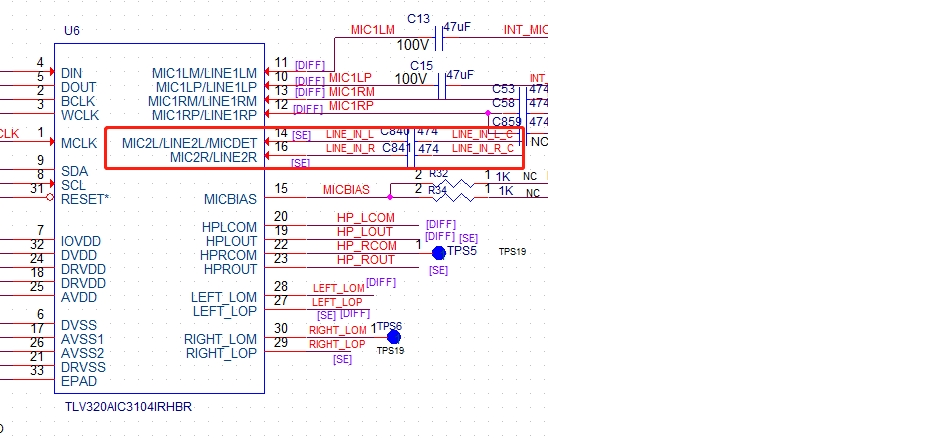926x438 pixels.
Task: Select the red LINE_IN_L_C net label
Action: pyautogui.click(x=482, y=135)
